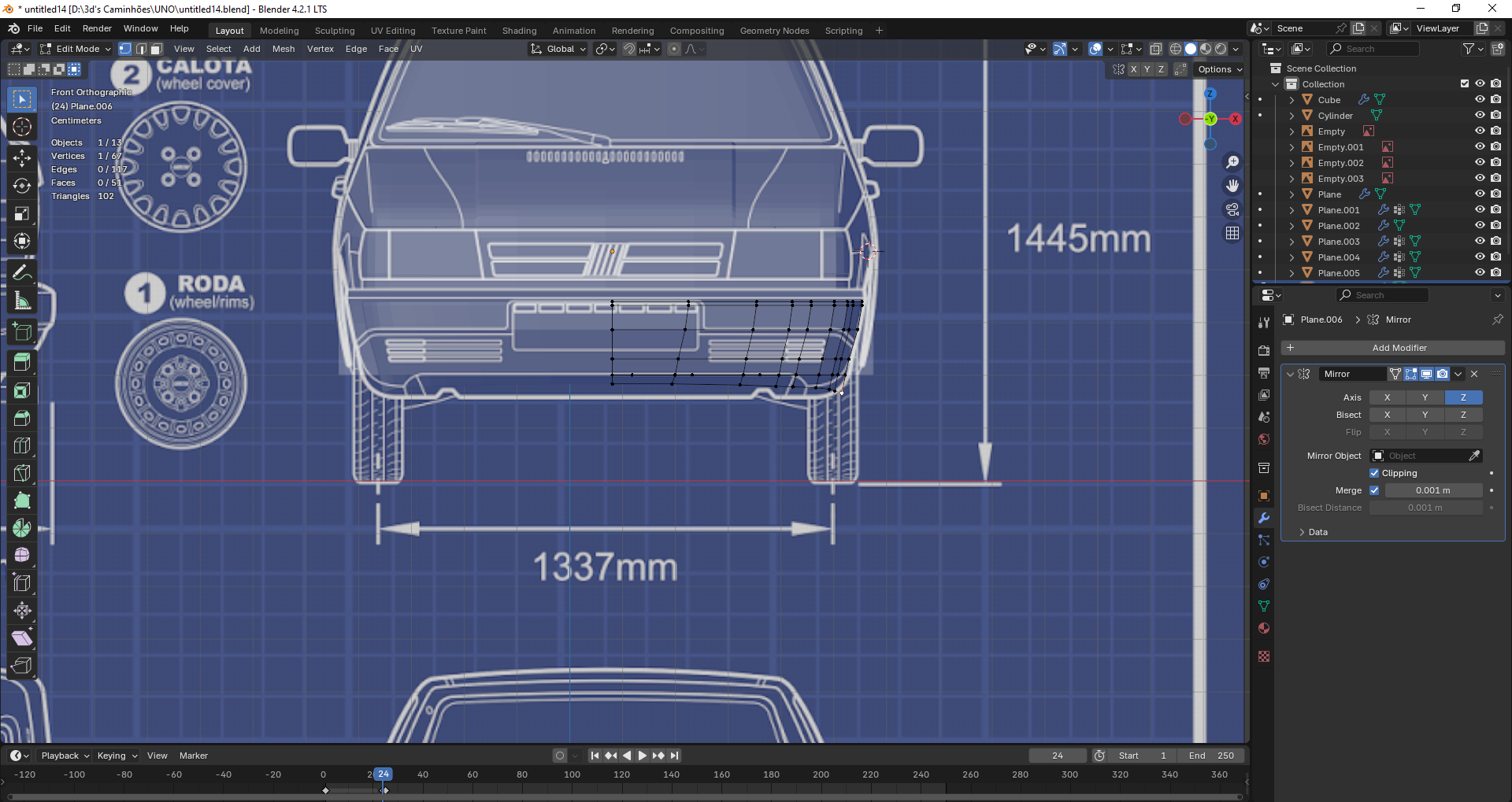Select the Measure ruler tool
The width and height of the screenshot is (1512, 802).
[x=22, y=301]
